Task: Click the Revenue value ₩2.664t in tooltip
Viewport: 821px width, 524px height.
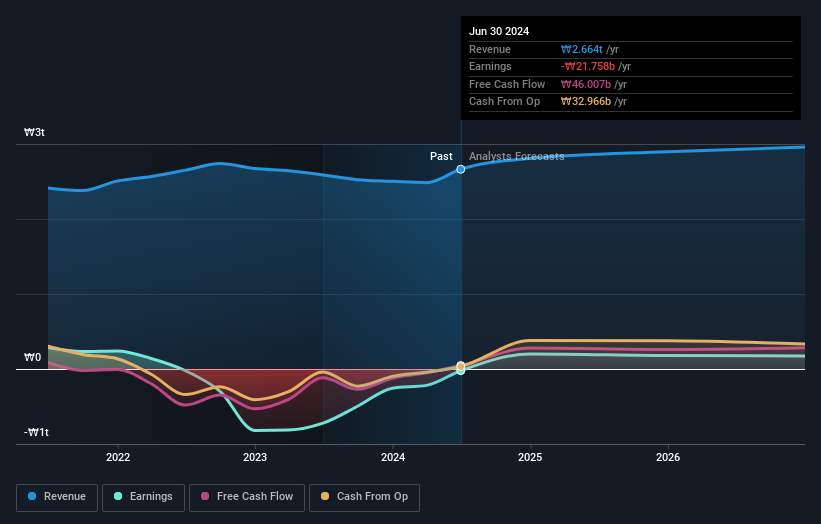Action: pyautogui.click(x=582, y=49)
